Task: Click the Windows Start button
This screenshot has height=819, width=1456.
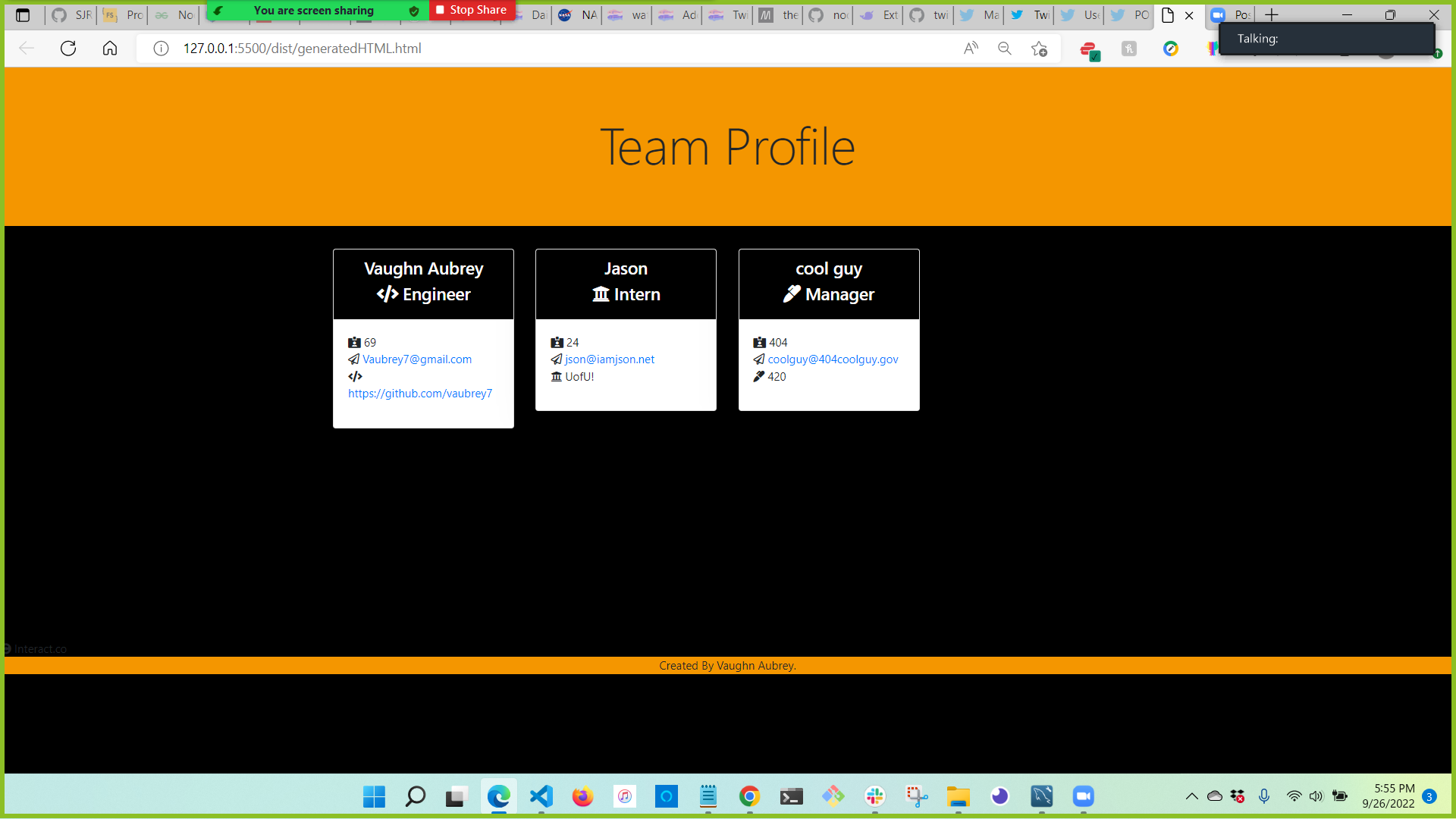Action: pyautogui.click(x=374, y=796)
